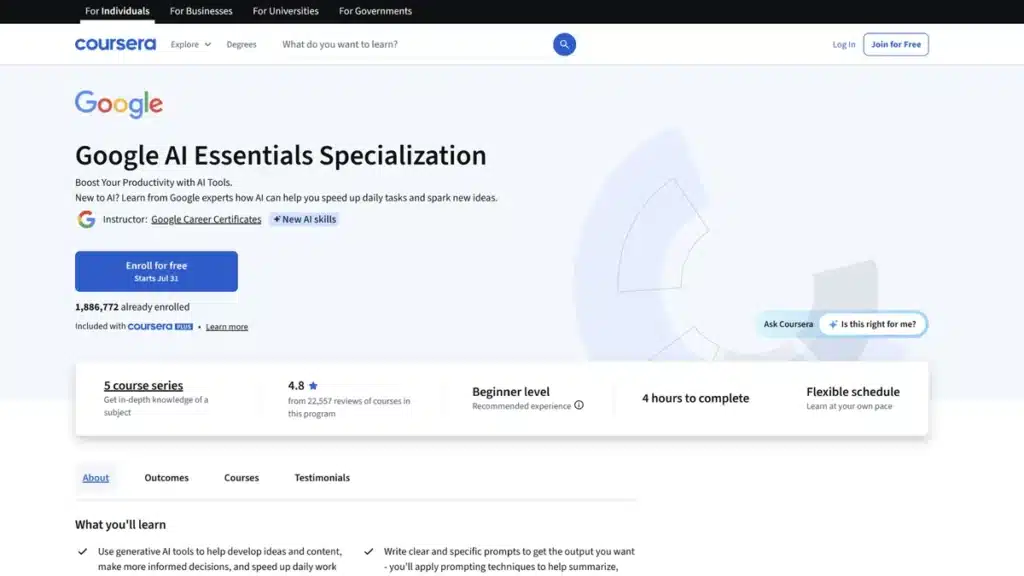Image resolution: width=1024 pixels, height=576 pixels.
Task: Switch to For Universities tab
Action: tap(285, 11)
